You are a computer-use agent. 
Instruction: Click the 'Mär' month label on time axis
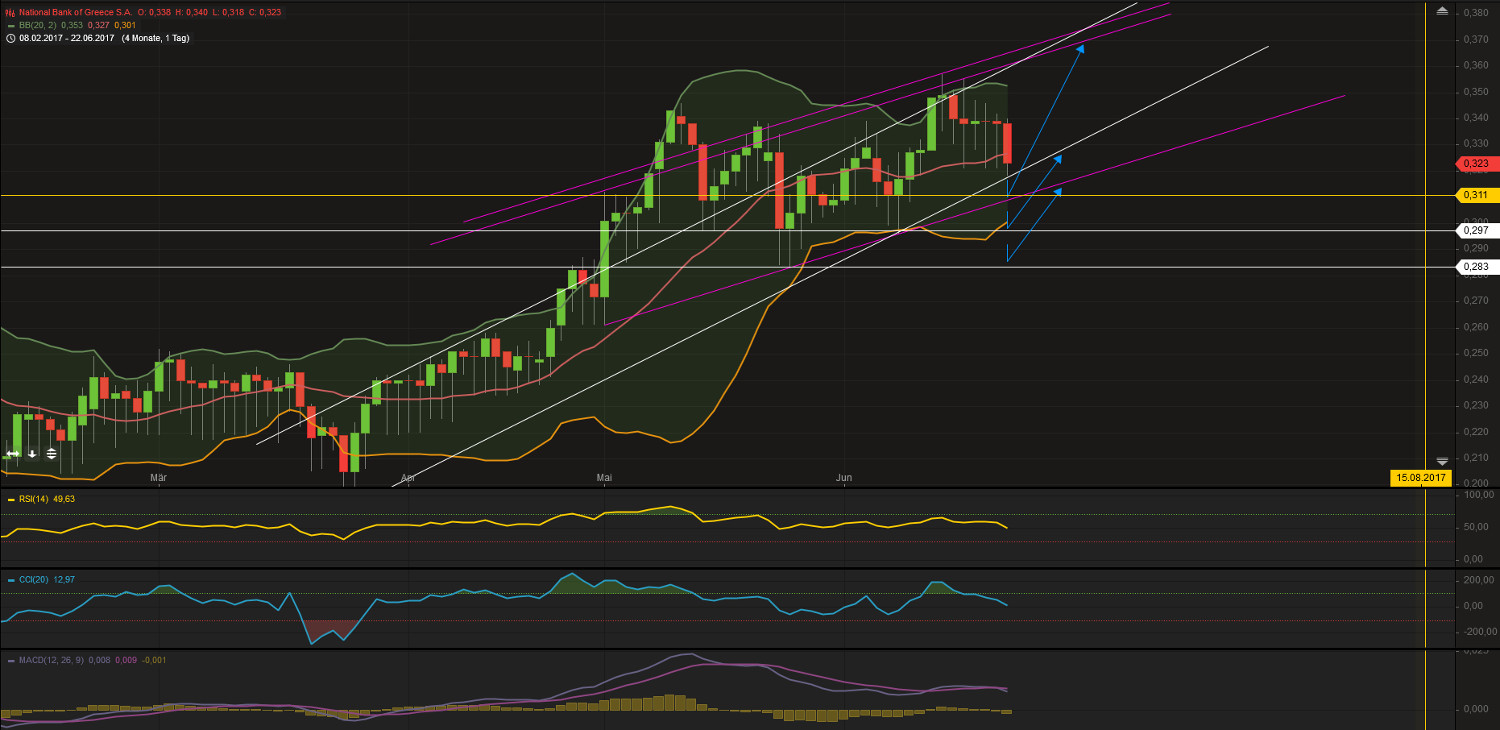tap(157, 479)
